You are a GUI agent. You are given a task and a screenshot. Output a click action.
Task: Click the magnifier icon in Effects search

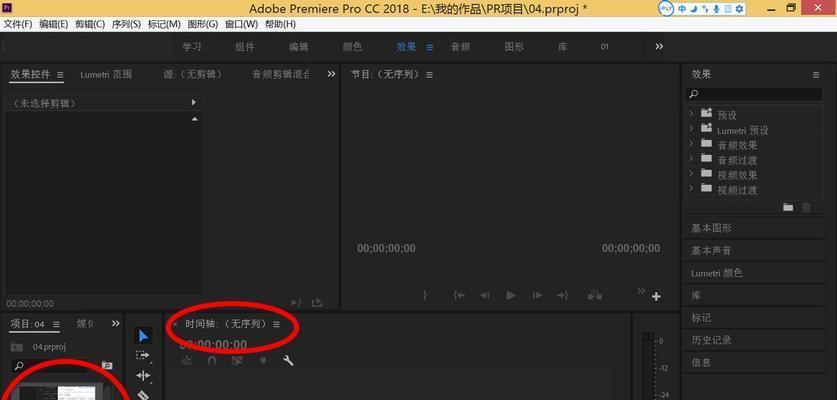point(693,94)
